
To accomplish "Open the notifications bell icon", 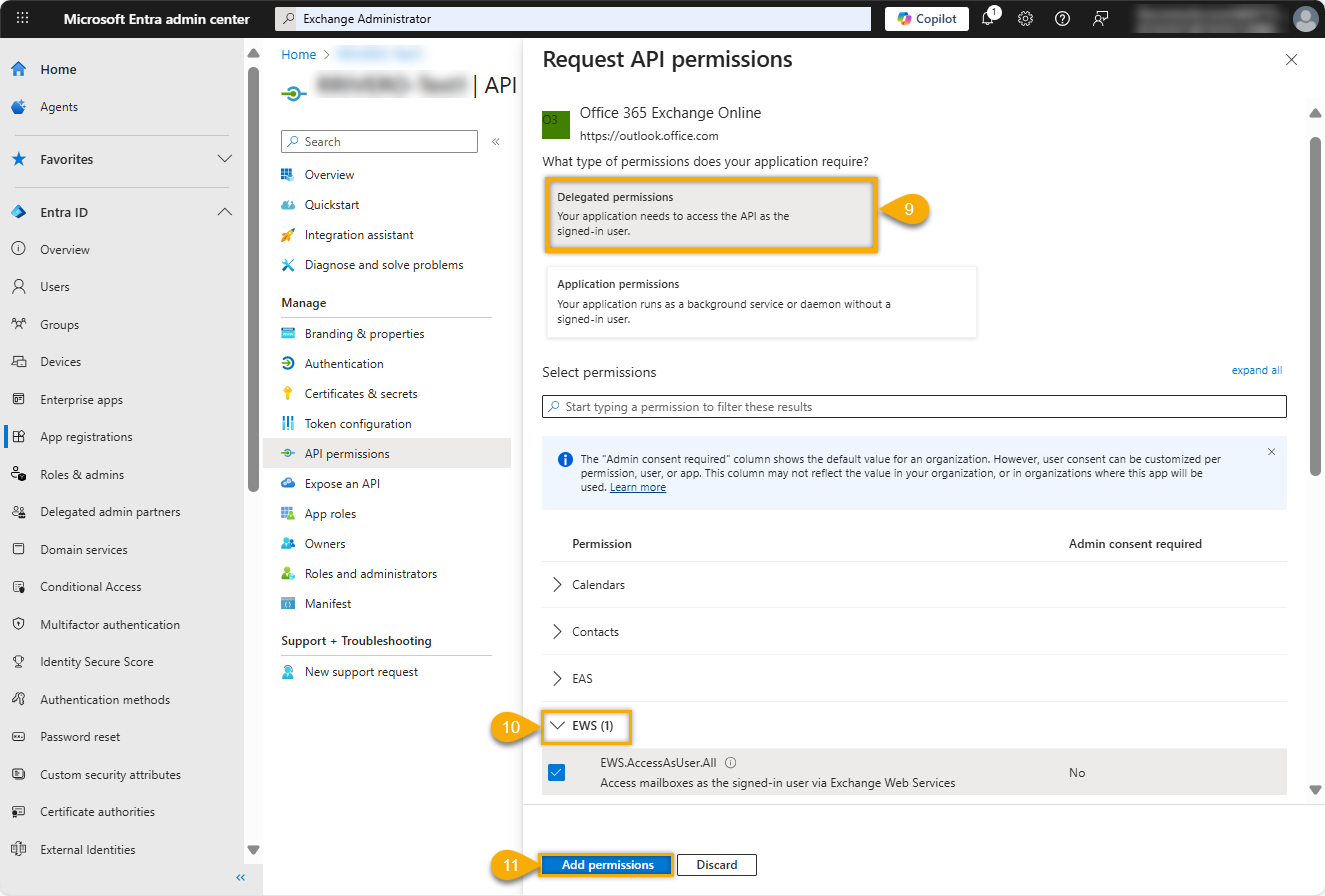I will (988, 19).
